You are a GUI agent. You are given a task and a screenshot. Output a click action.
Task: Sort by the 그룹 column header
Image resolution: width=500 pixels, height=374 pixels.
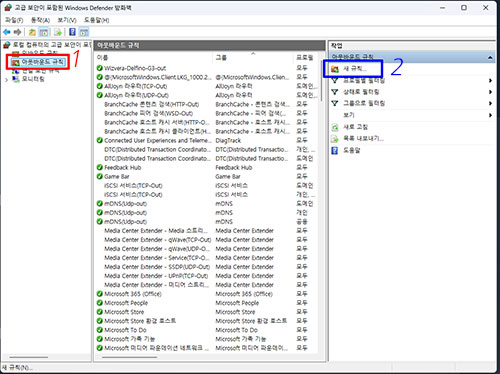(252, 57)
